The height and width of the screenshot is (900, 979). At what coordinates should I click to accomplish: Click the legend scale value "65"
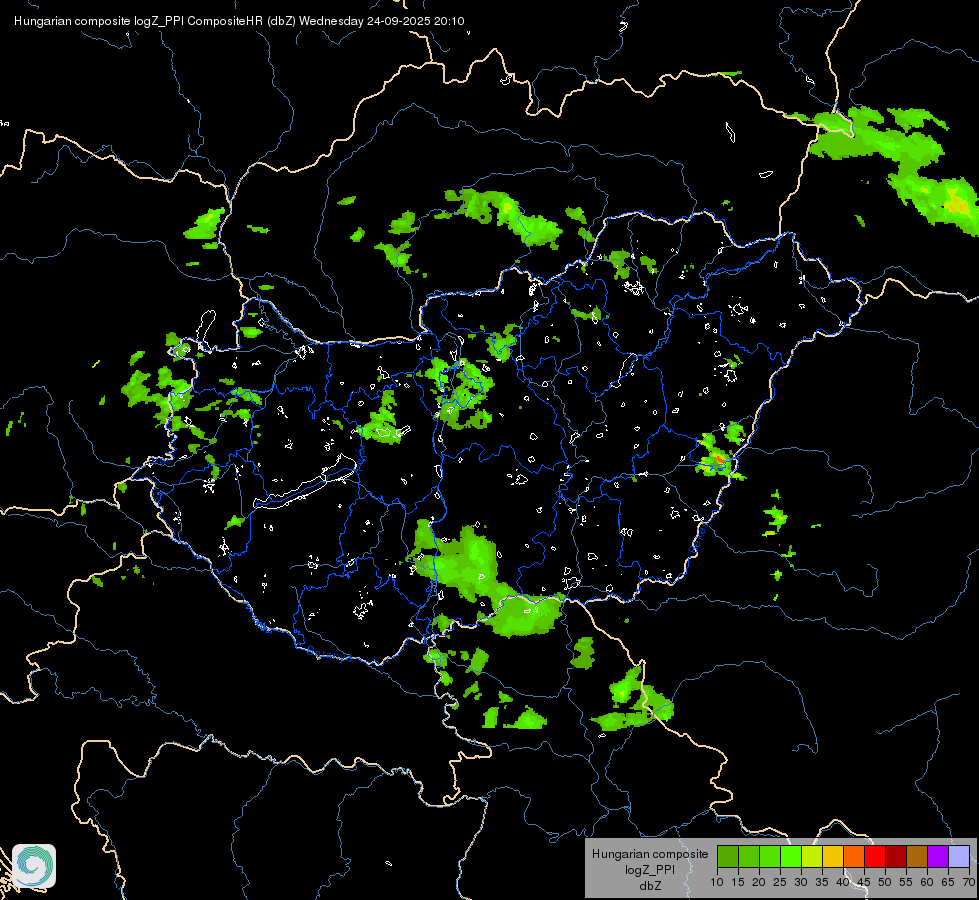(948, 883)
